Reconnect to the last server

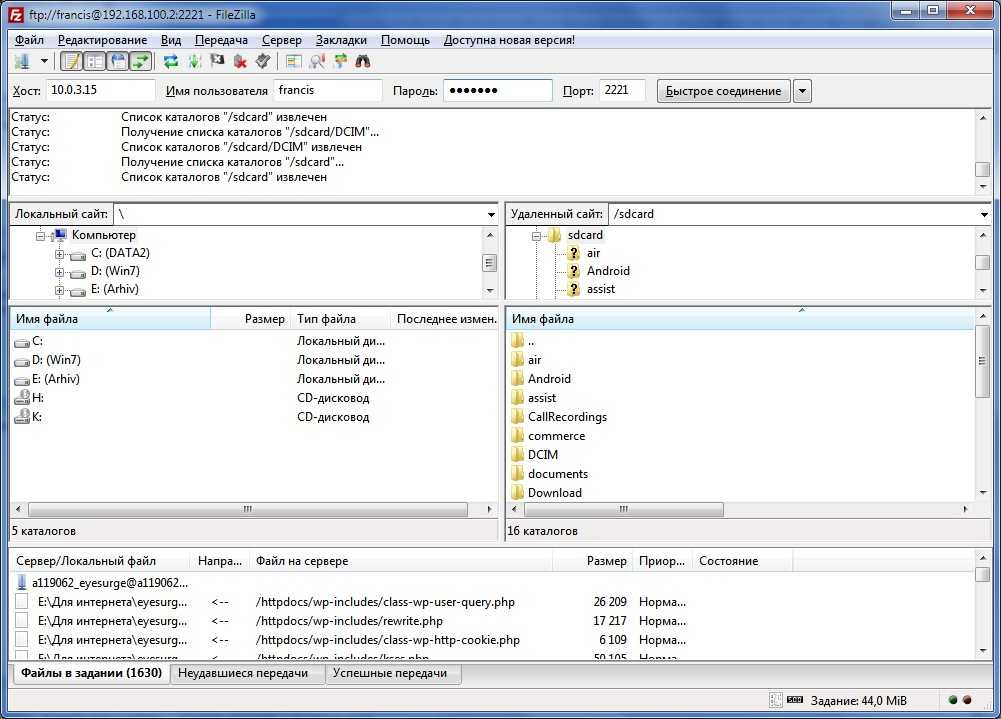[262, 61]
